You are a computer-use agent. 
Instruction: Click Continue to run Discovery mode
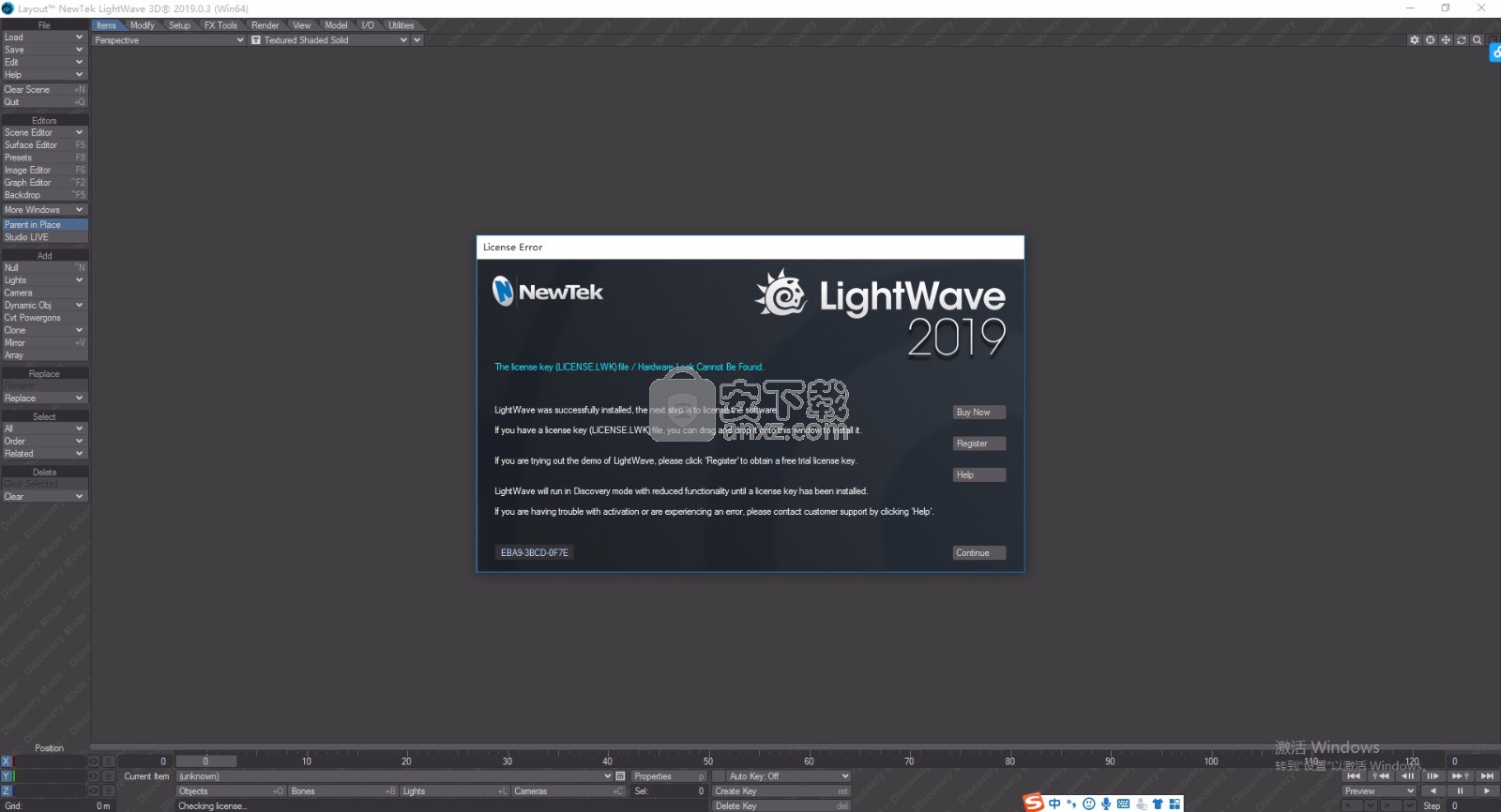tap(979, 553)
